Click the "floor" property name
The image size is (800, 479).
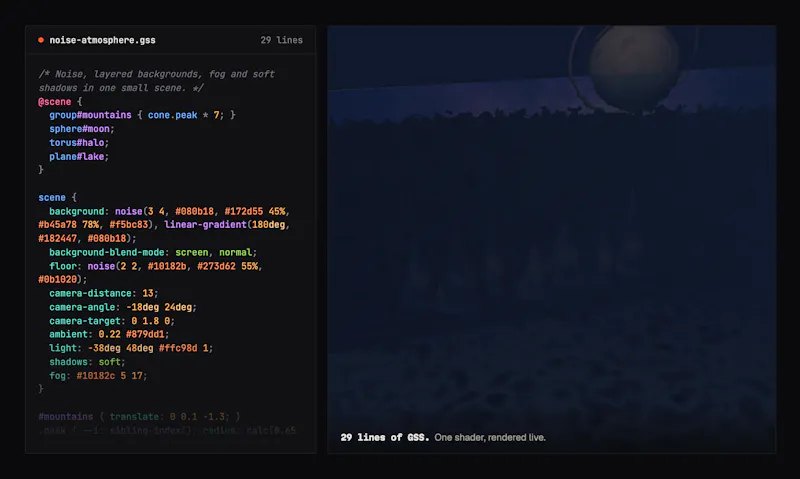(x=63, y=266)
